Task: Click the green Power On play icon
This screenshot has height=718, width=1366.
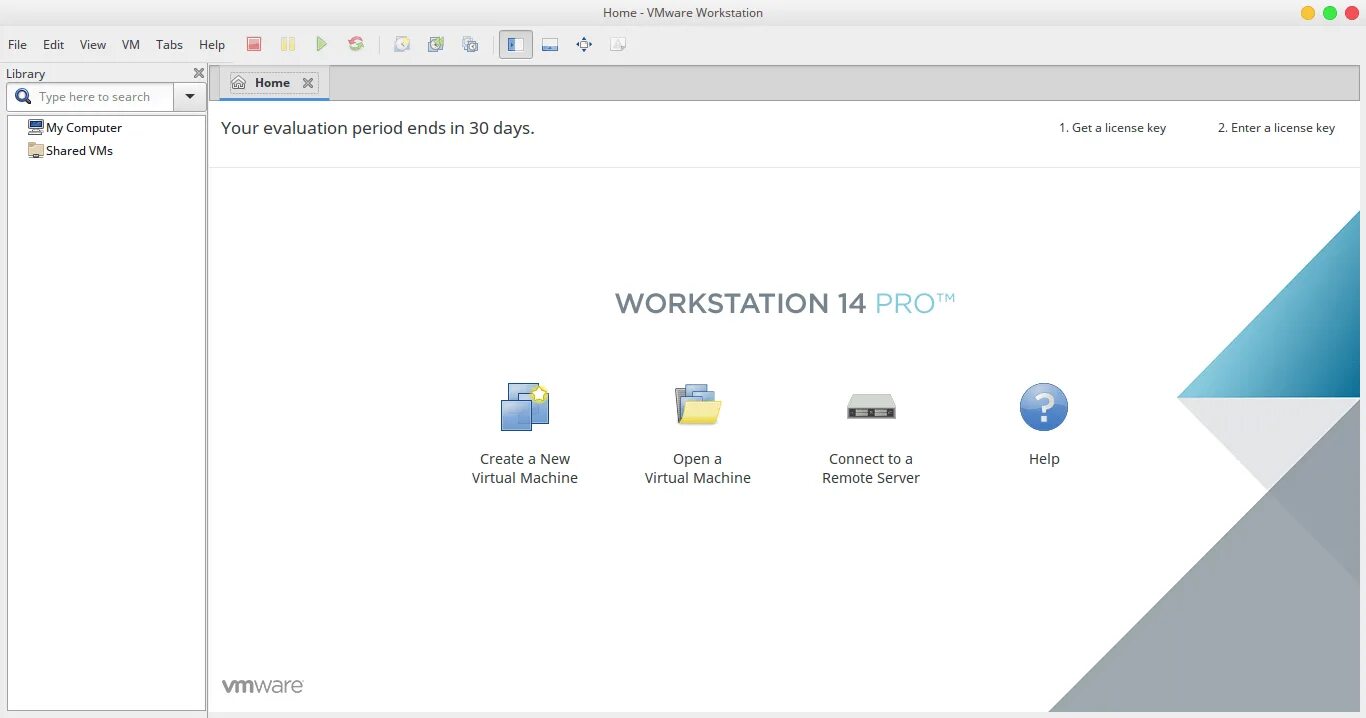Action: [321, 44]
